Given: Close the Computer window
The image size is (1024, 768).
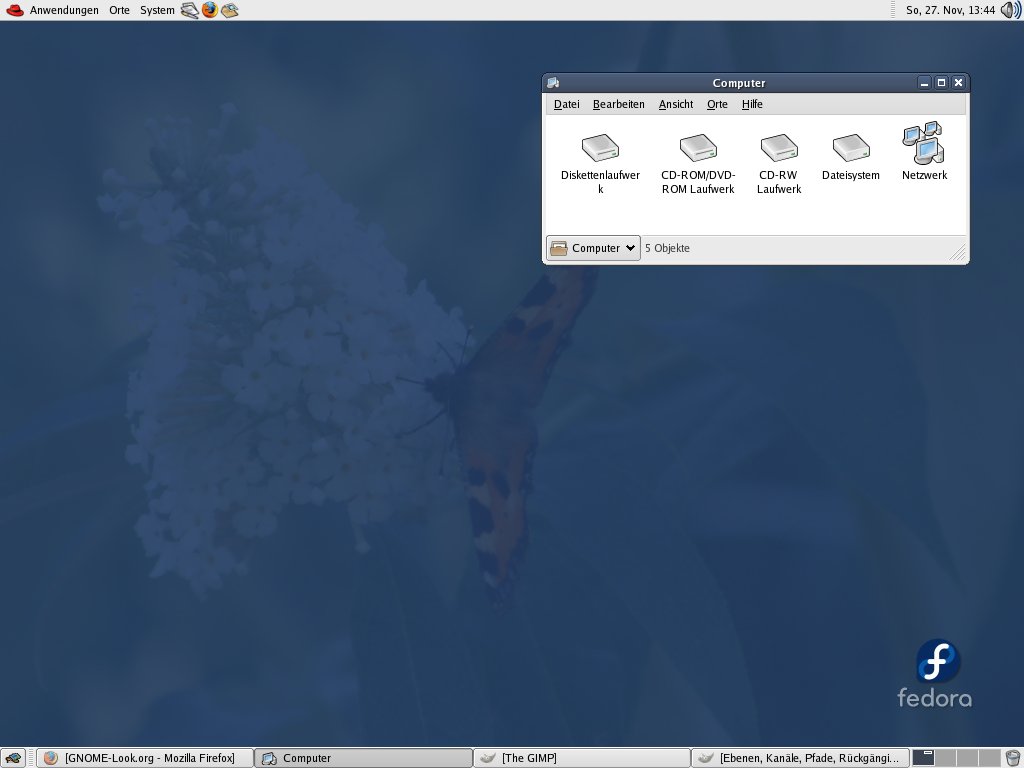Looking at the screenshot, I should pos(958,83).
